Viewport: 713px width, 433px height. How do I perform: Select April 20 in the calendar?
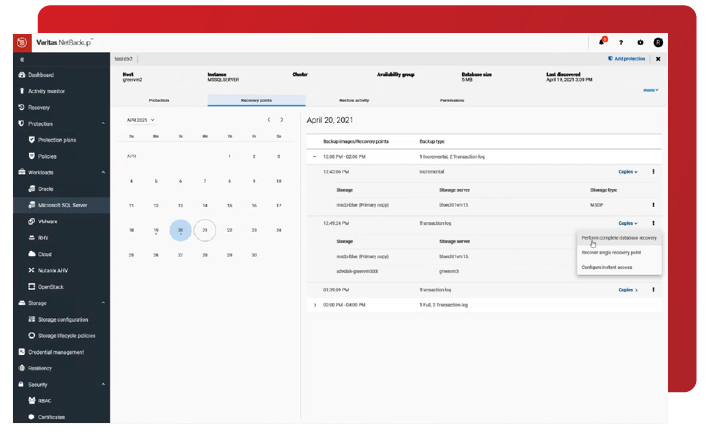(x=181, y=230)
